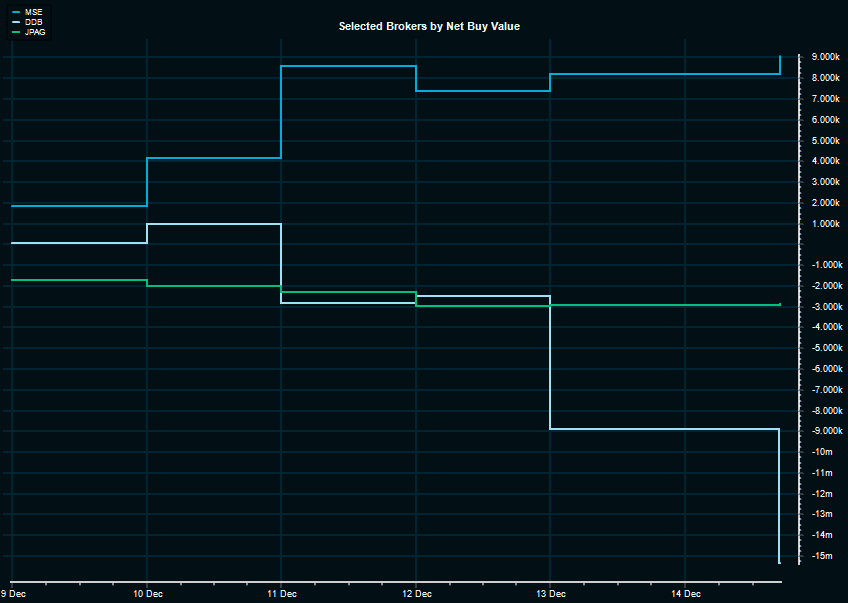Click the 9 Dec x-axis label

12,594
